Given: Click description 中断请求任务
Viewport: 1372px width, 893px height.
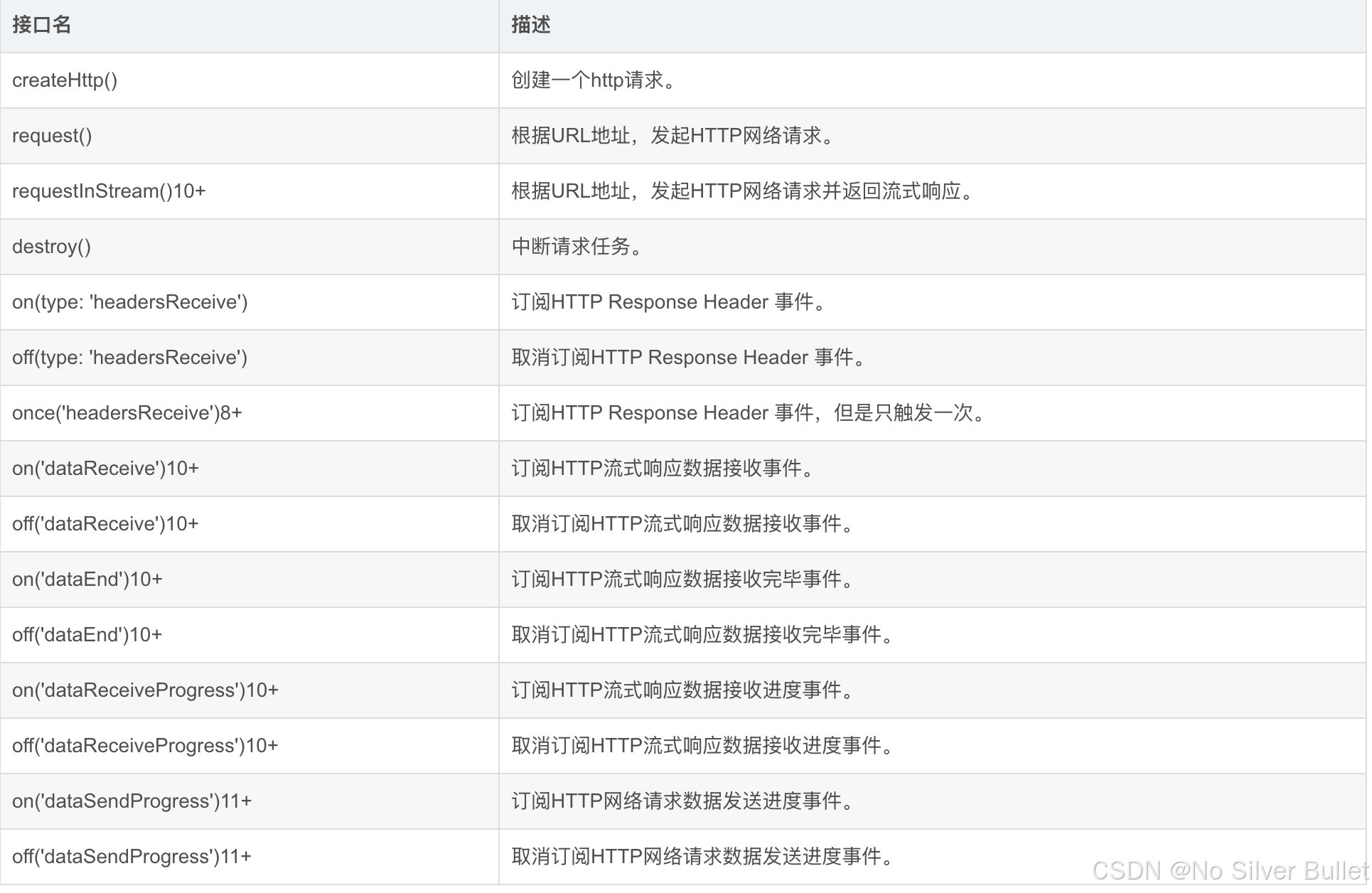Looking at the screenshot, I should click(577, 247).
